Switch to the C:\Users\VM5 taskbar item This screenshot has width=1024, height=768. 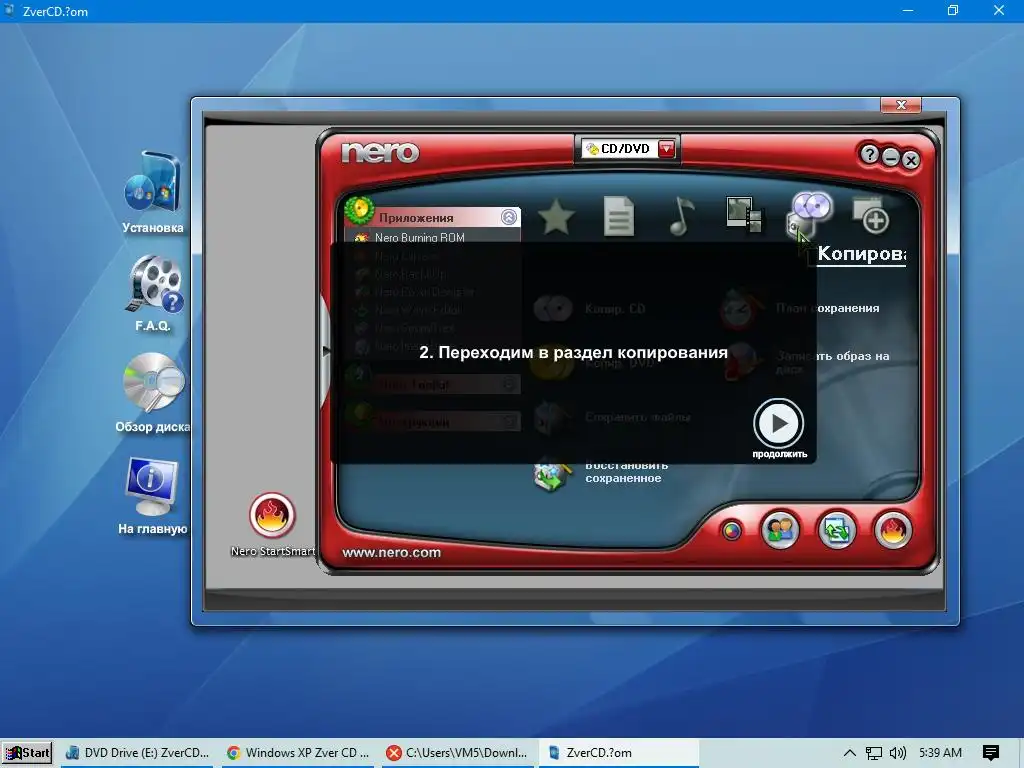click(x=456, y=753)
